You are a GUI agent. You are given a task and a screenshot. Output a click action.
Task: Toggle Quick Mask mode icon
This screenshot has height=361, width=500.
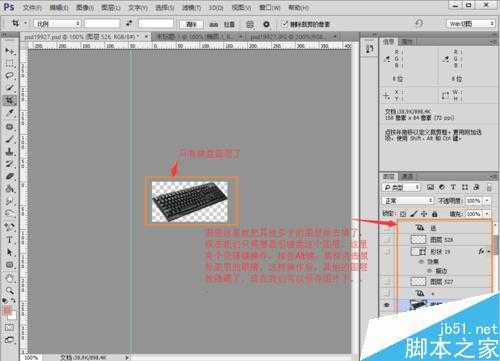coord(9,328)
